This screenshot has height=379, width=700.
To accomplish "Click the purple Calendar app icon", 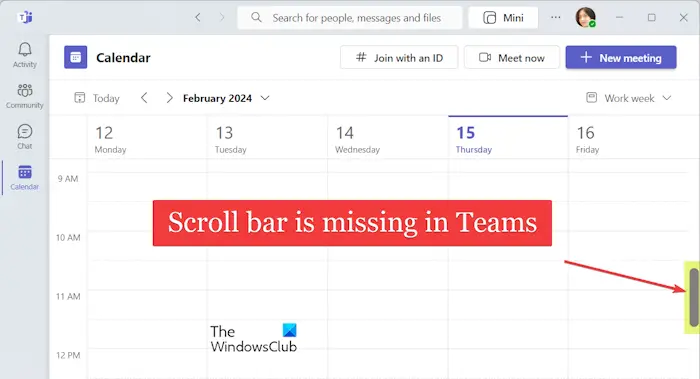I will (x=75, y=57).
